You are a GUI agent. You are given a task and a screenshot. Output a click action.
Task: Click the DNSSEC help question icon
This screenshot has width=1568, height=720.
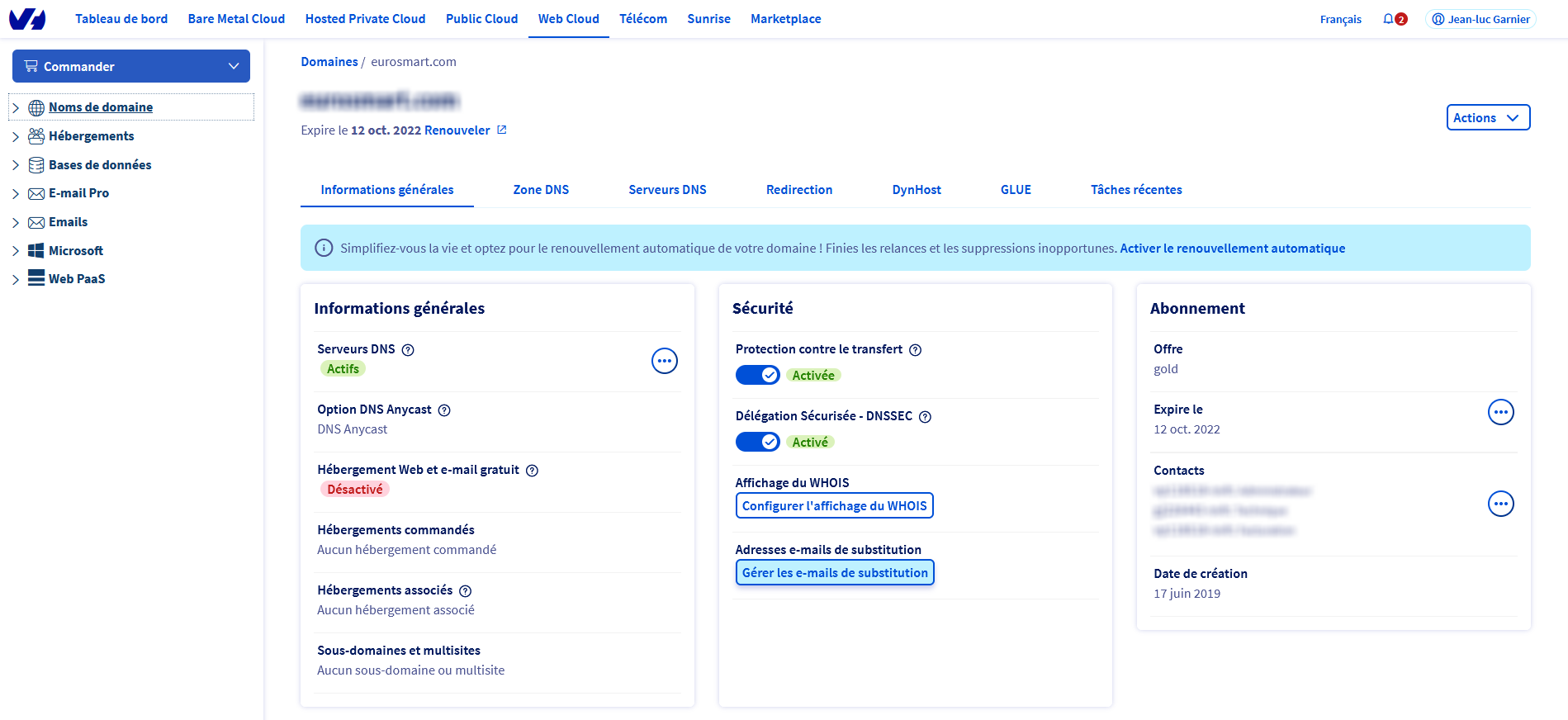tap(926, 417)
